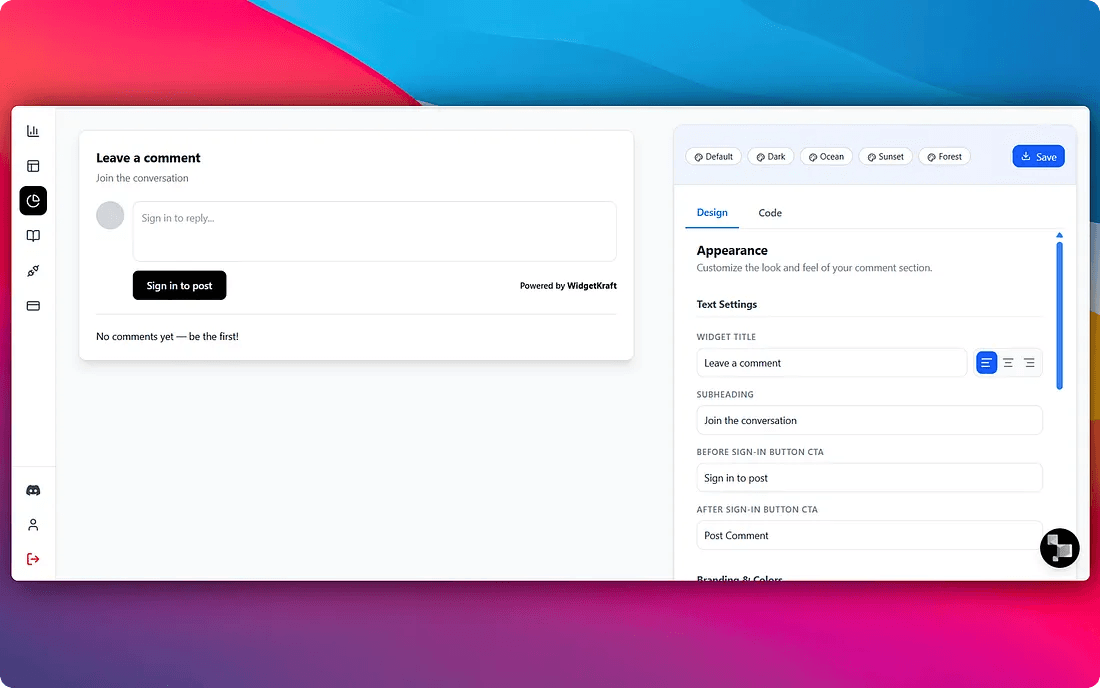The image size is (1100, 688).
Task: Select the integrations plug icon
Action: point(33,270)
